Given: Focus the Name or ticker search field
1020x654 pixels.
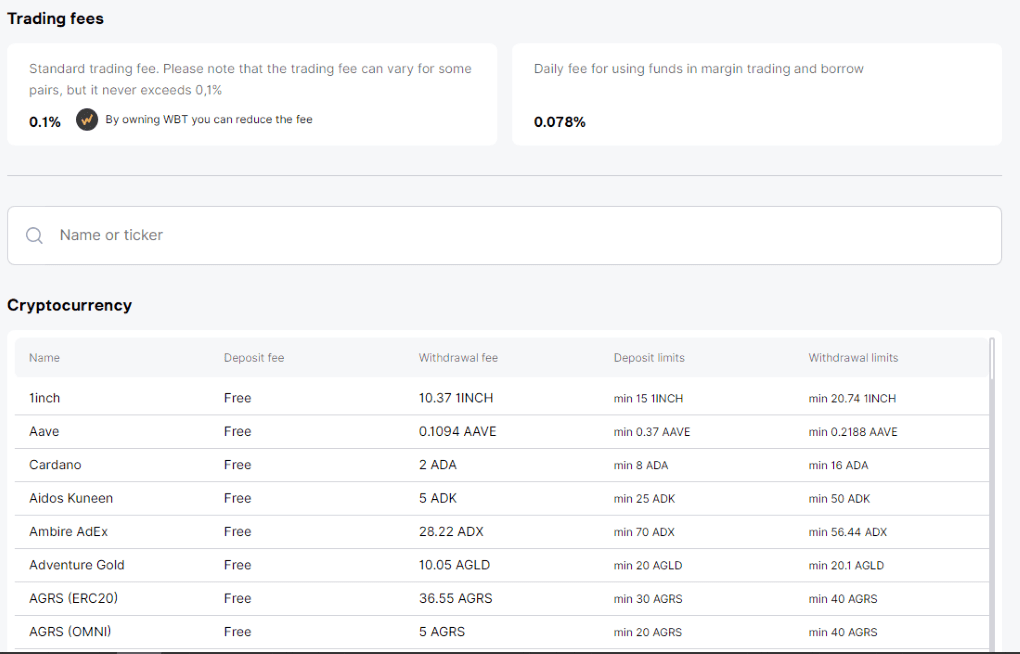Looking at the screenshot, I should tap(500, 235).
